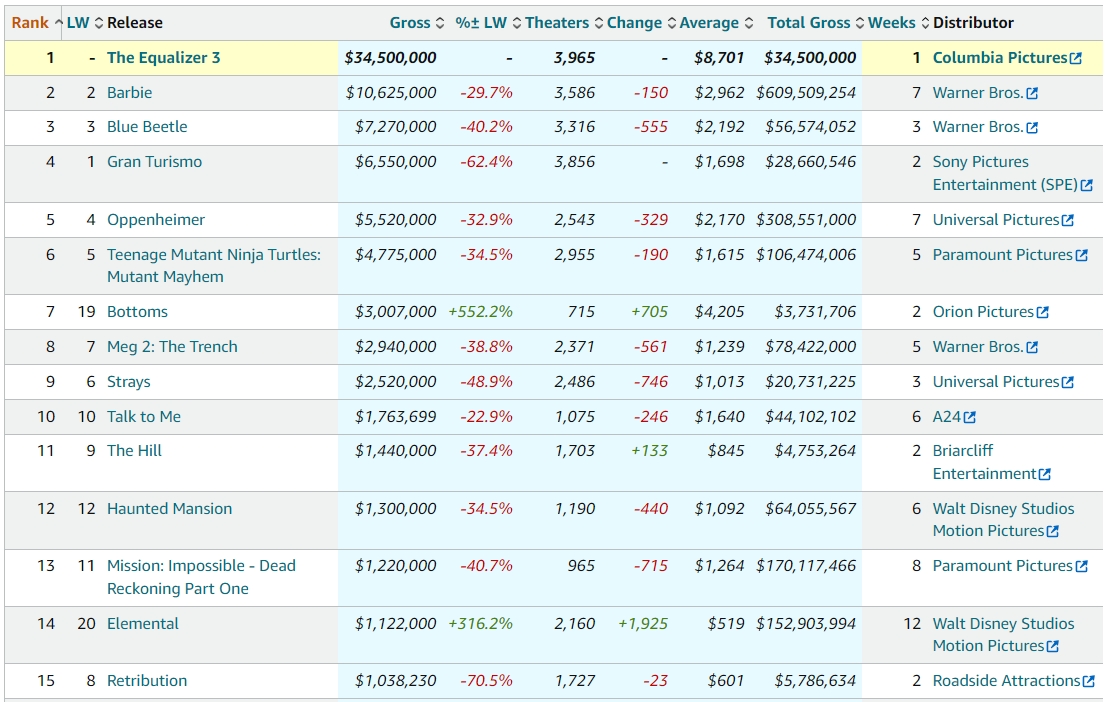Open external link icon in Elemental row

(x=1052, y=646)
